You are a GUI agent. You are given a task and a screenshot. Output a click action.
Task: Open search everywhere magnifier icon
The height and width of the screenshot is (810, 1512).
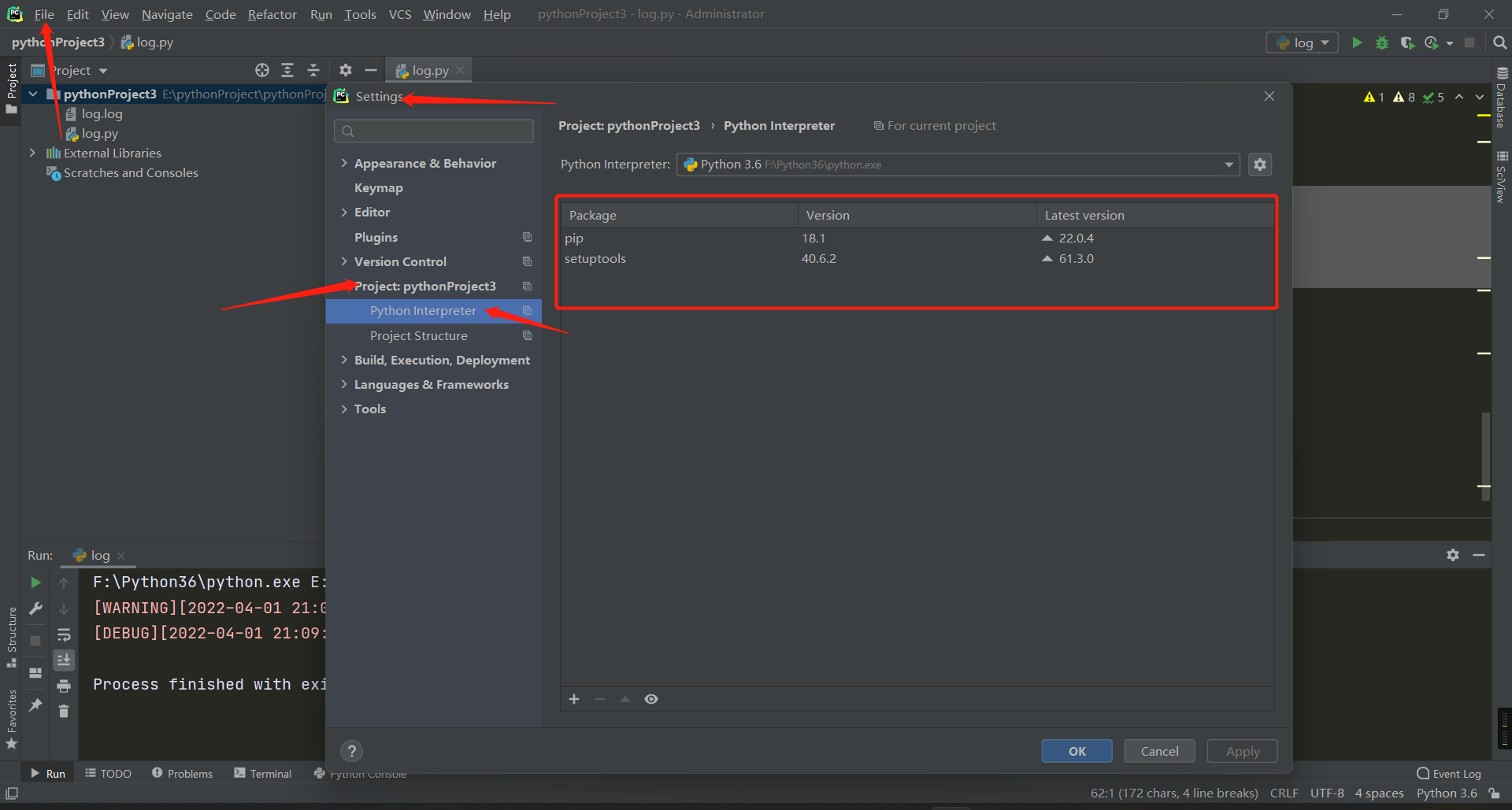coord(1499,43)
